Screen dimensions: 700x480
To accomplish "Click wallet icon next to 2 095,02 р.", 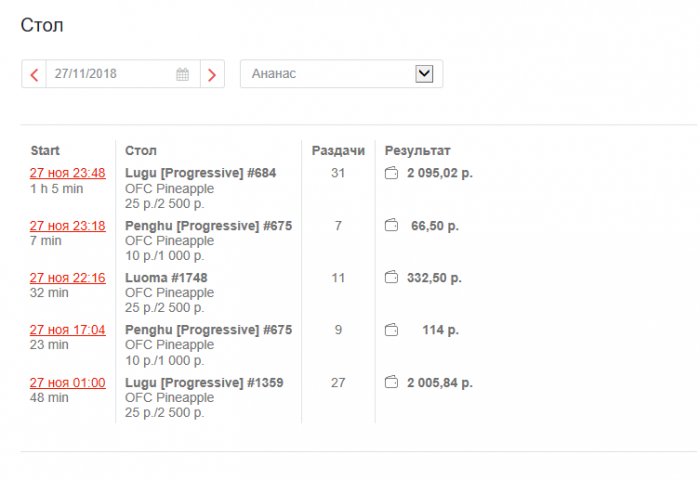I will click(x=392, y=174).
